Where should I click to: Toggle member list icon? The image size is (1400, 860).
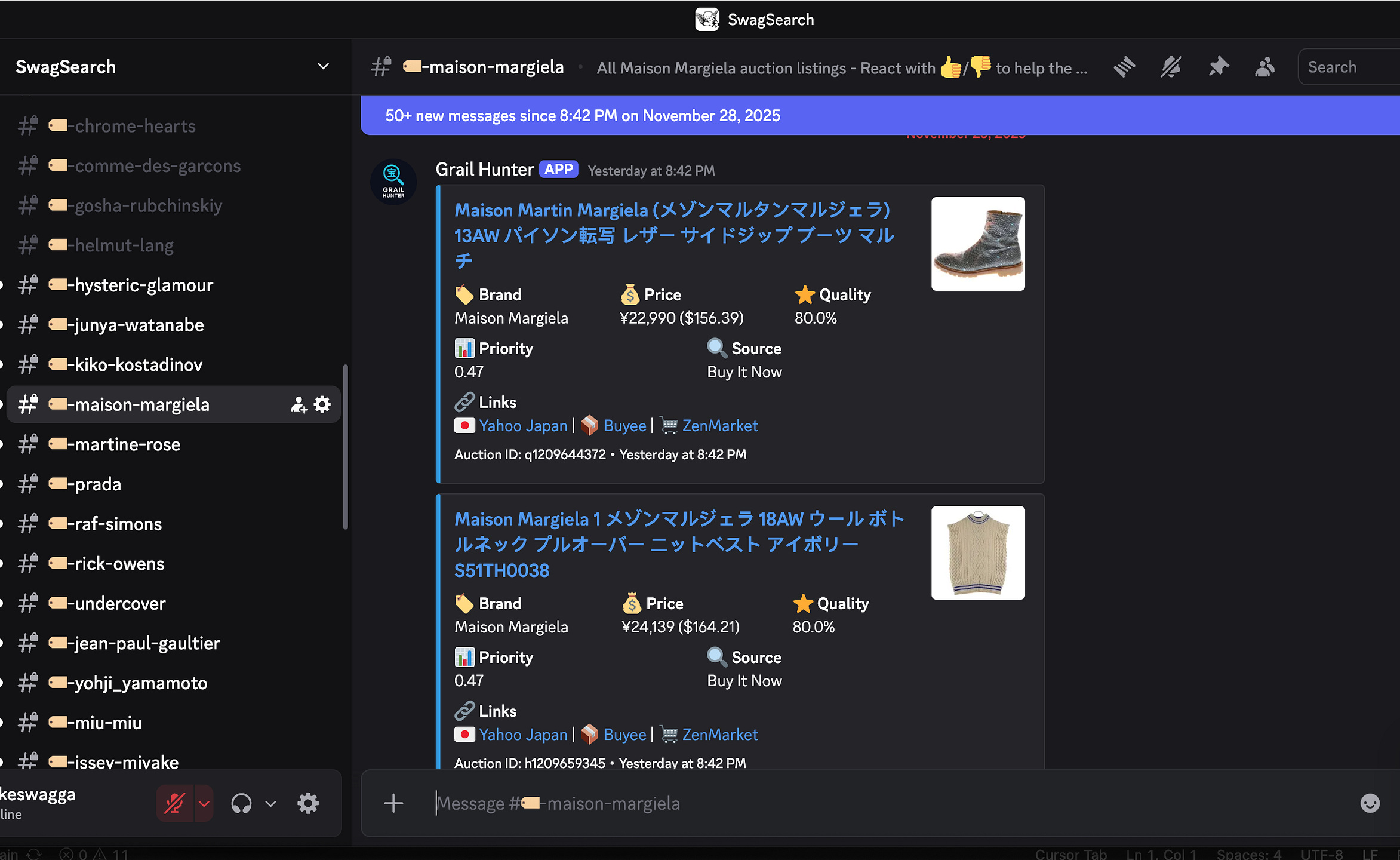pyautogui.click(x=1264, y=67)
